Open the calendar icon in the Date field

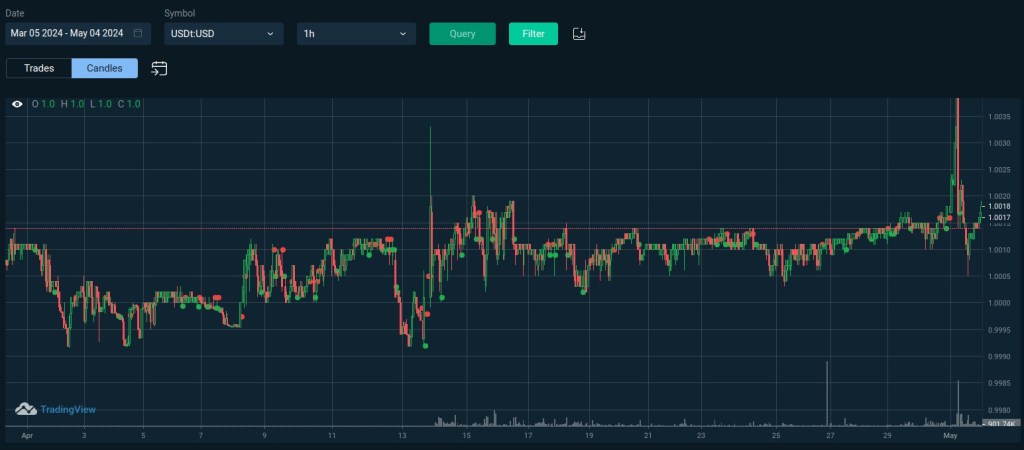[138, 33]
